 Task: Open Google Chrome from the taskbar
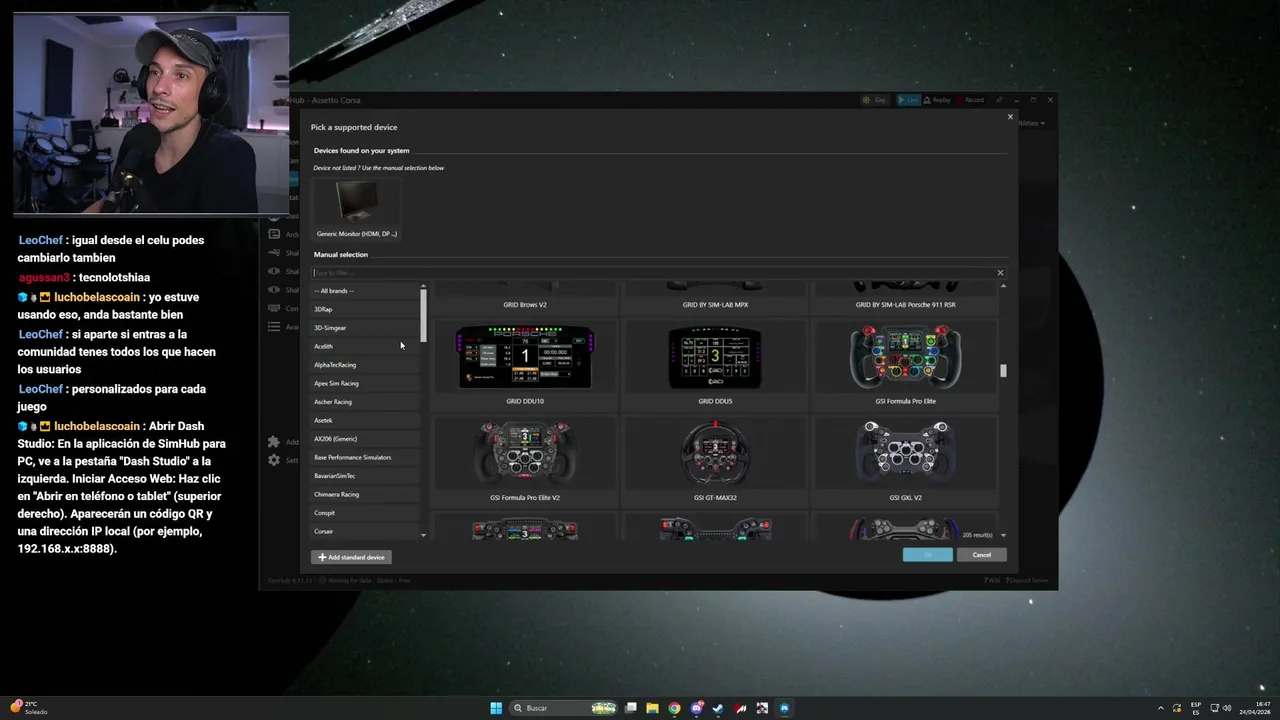point(674,708)
